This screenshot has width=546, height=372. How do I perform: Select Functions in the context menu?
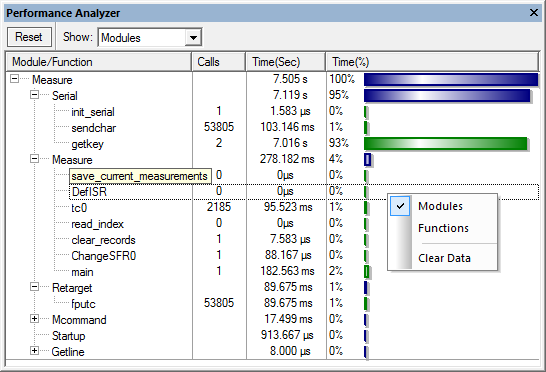443,228
